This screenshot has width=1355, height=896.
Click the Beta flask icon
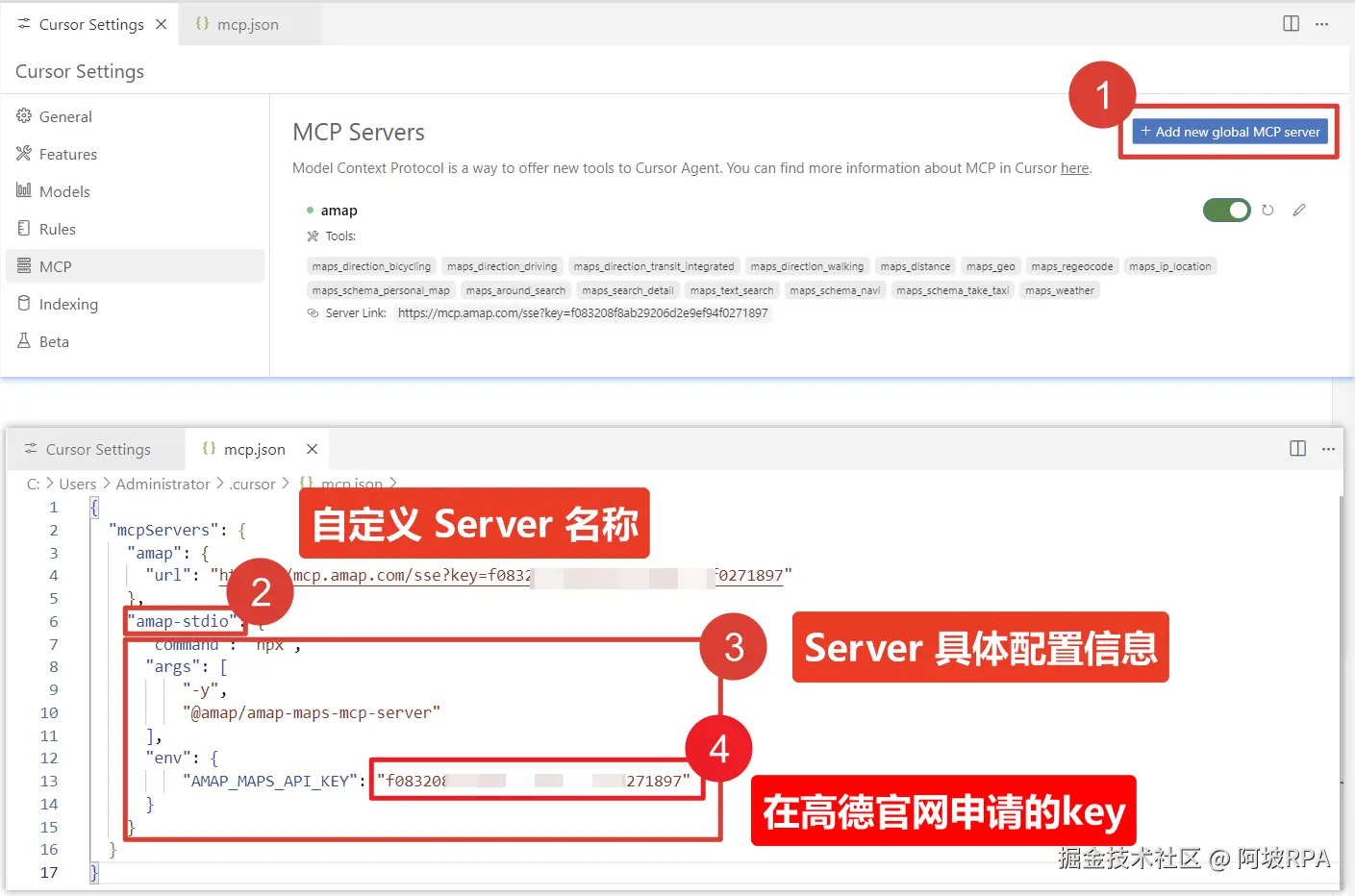tap(24, 340)
